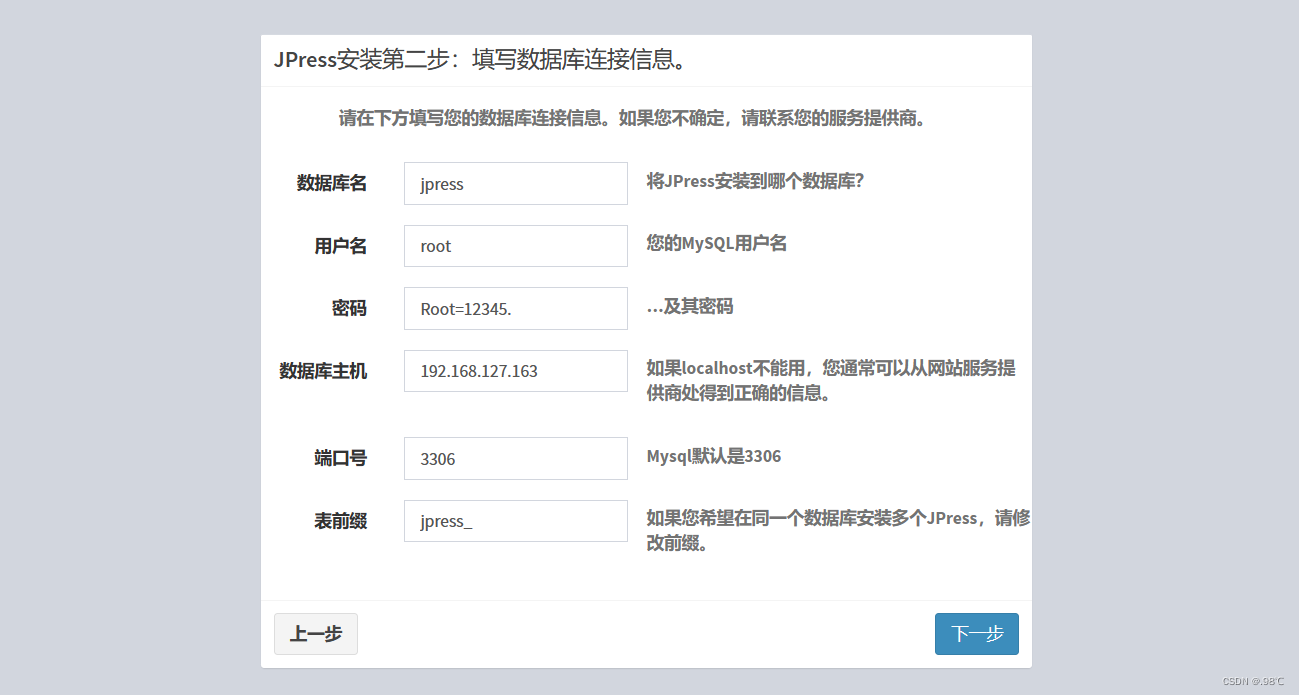Viewport: 1299px width, 695px height.
Task: Click the 下一步 next step button
Action: tap(976, 634)
